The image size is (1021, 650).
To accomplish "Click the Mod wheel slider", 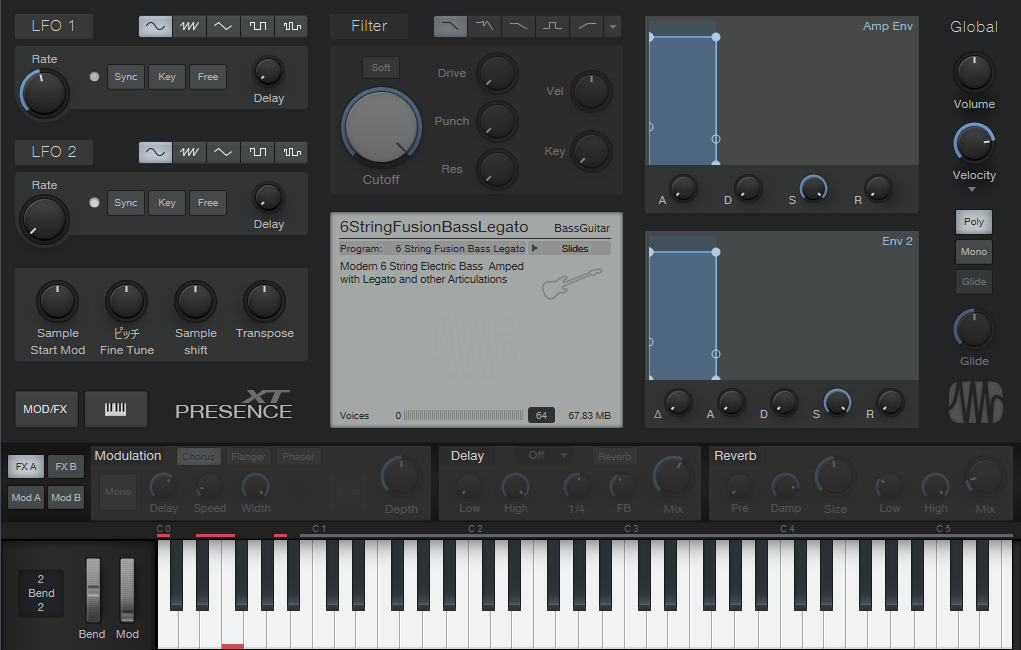I will [127, 591].
